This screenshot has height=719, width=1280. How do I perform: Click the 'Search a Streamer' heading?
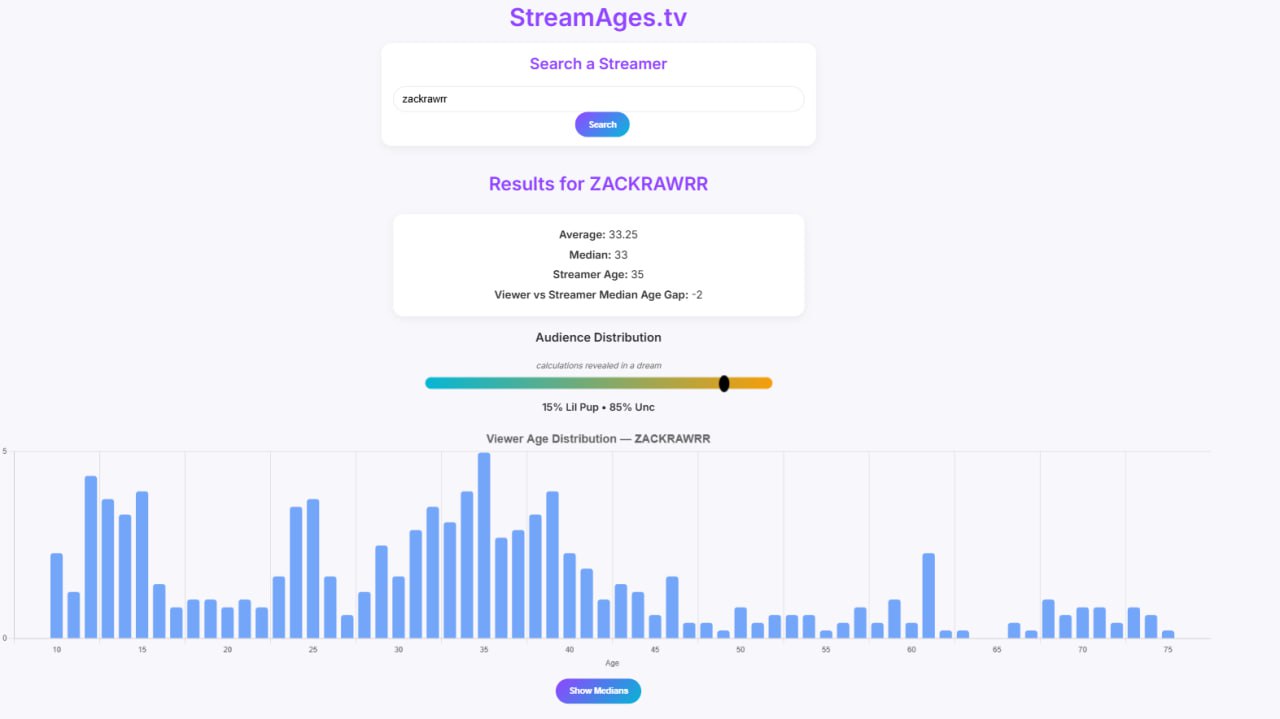(x=598, y=64)
